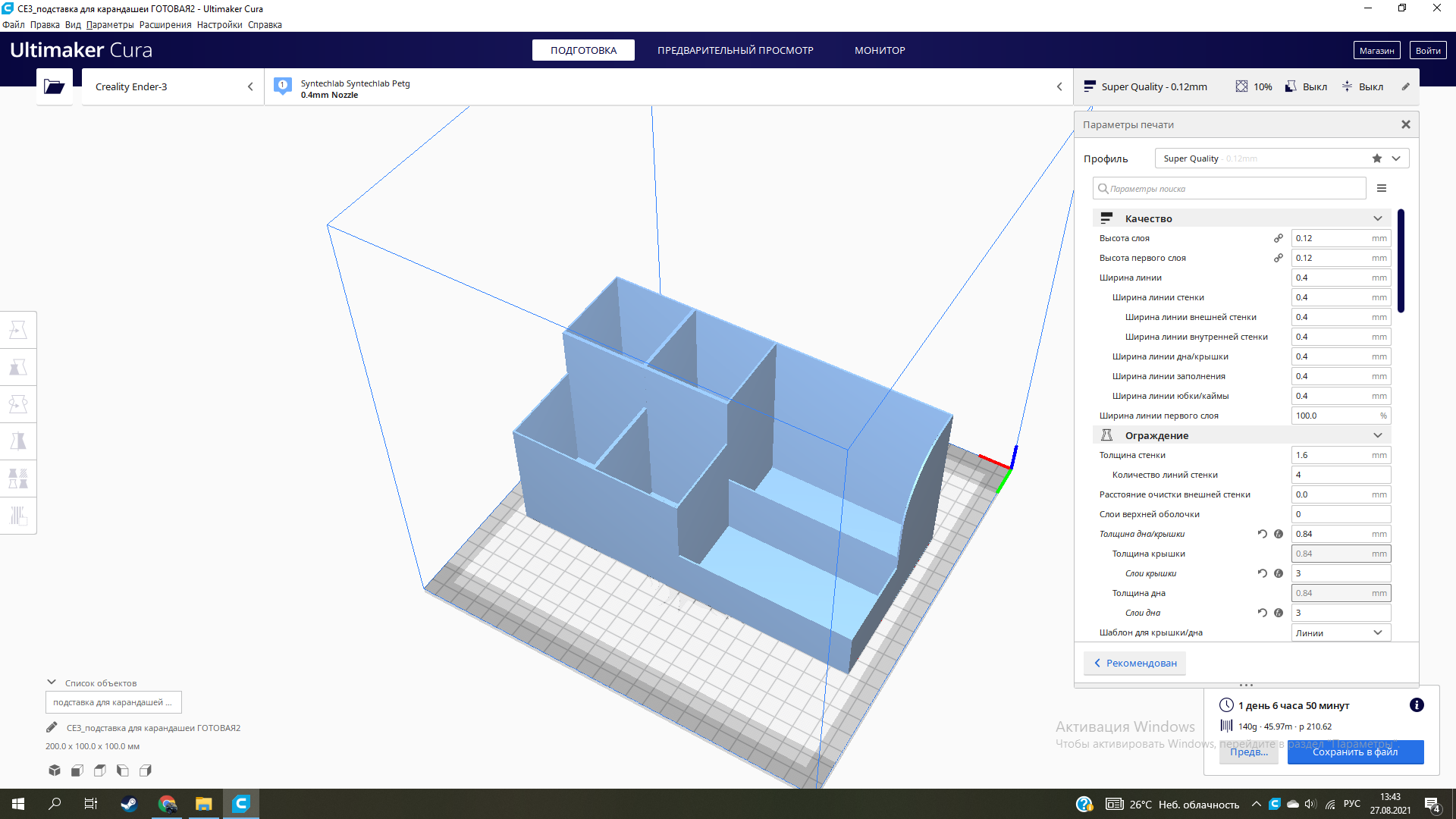Reset the Слои крышки value arrow icon
1456x819 pixels.
[x=1263, y=573]
